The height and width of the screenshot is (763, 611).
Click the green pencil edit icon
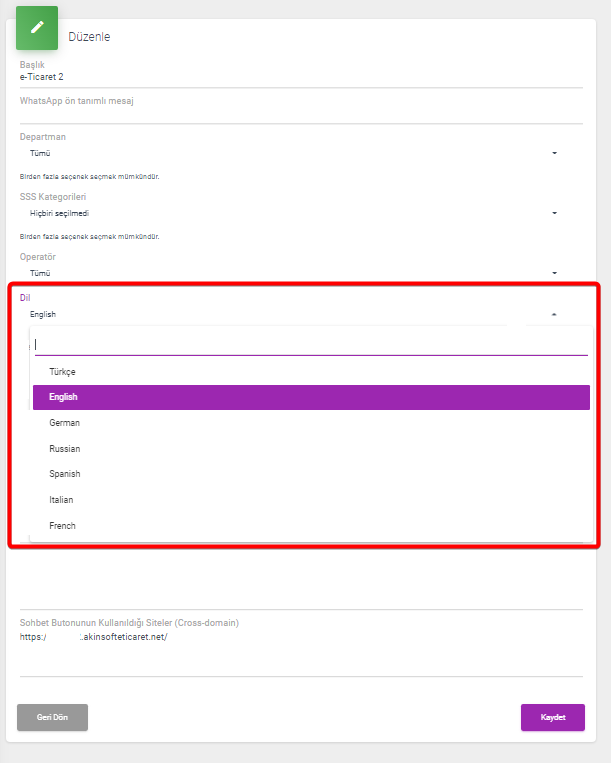pyautogui.click(x=37, y=28)
